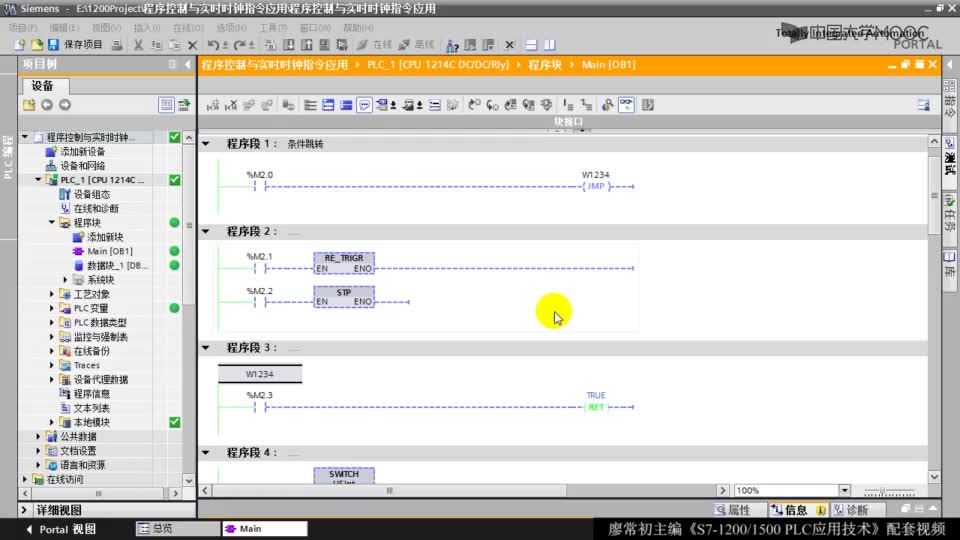
Task: Open the 在线(O) menu
Action: 188,28
